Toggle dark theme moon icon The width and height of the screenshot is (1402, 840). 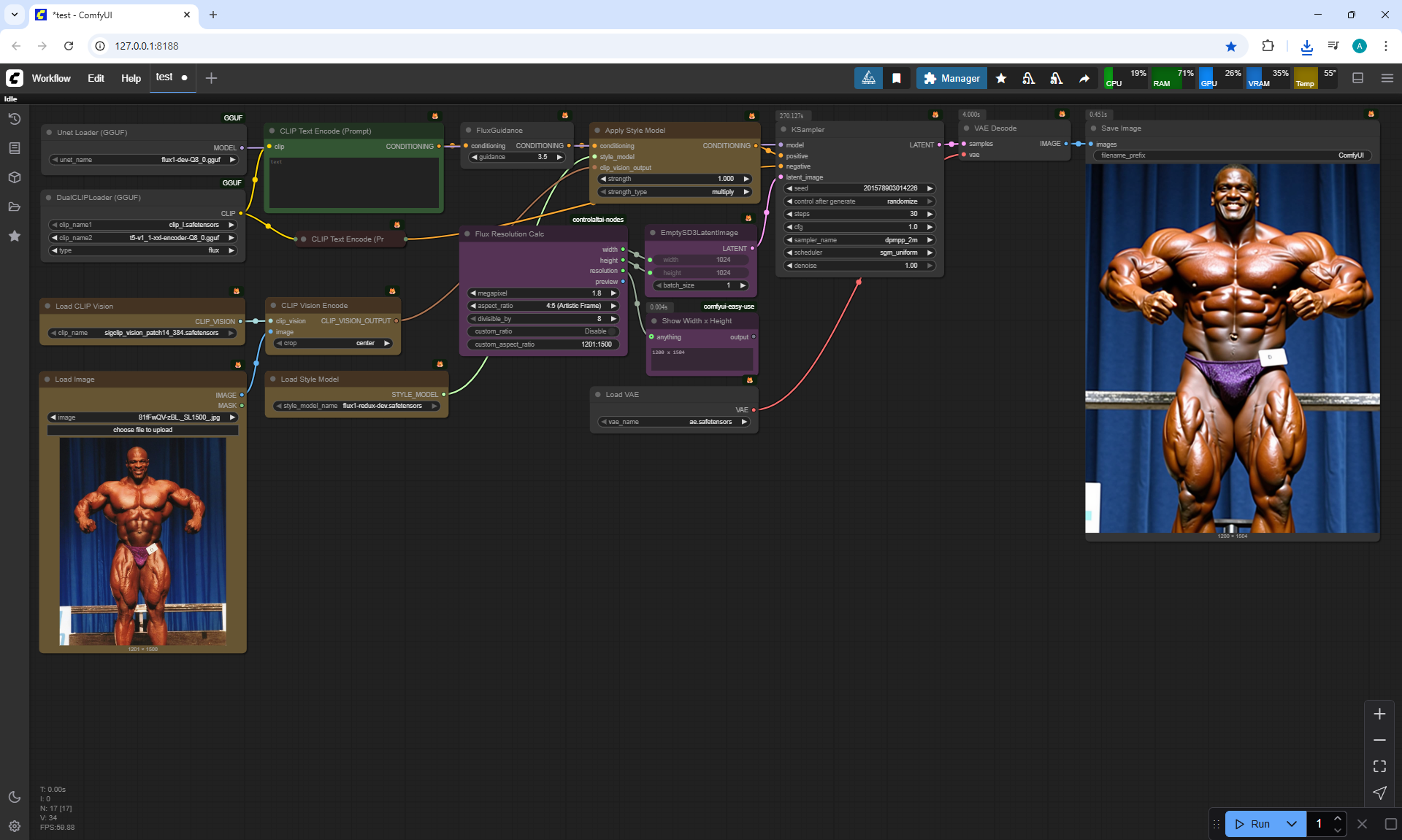coord(14,797)
